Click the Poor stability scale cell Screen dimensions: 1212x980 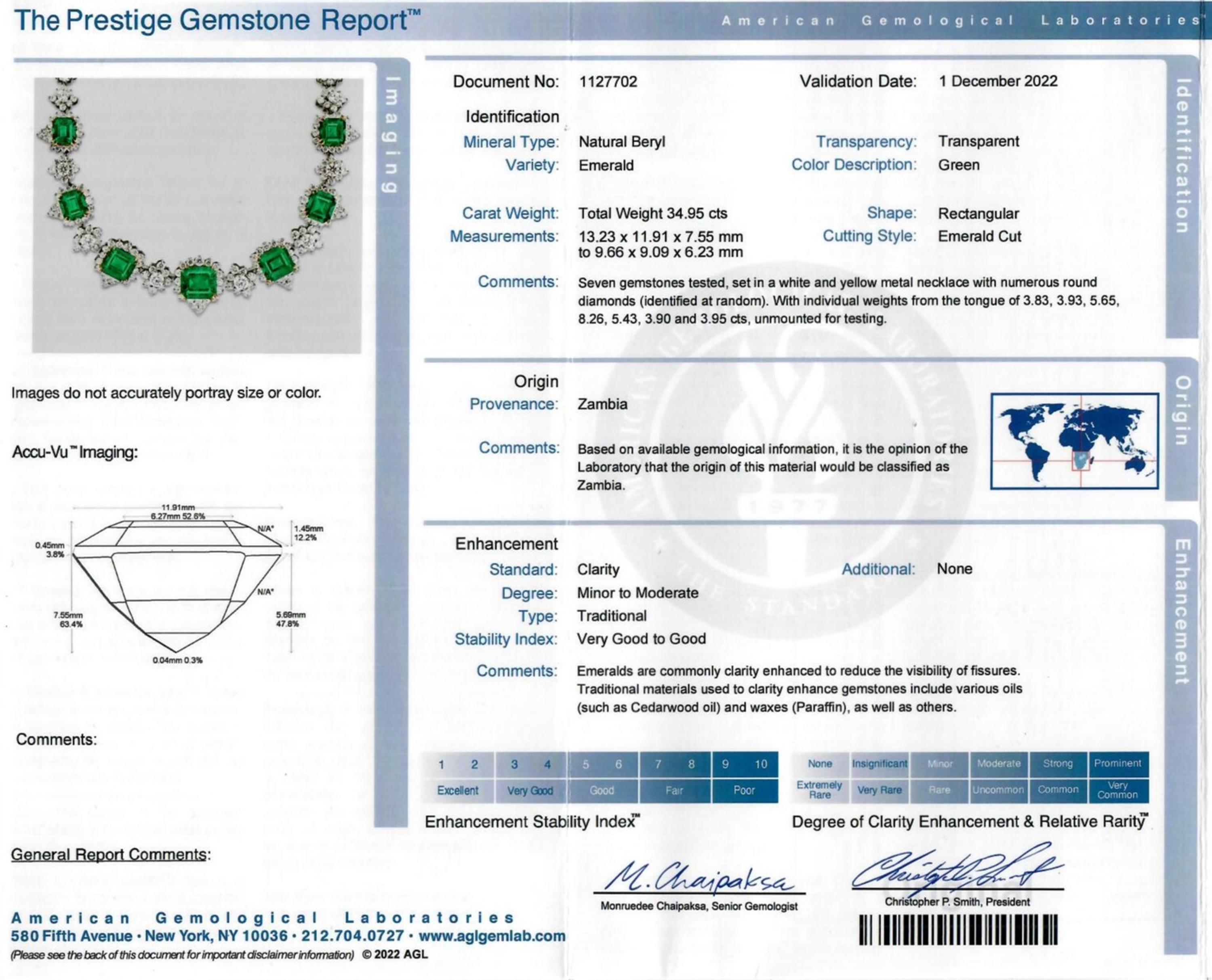point(745,790)
